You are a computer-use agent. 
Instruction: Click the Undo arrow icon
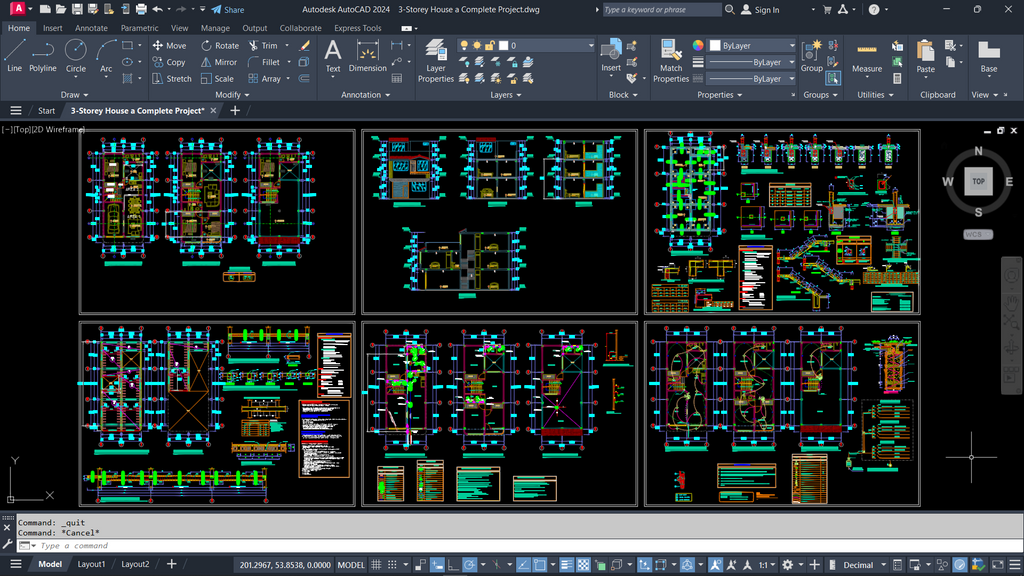pos(157,9)
